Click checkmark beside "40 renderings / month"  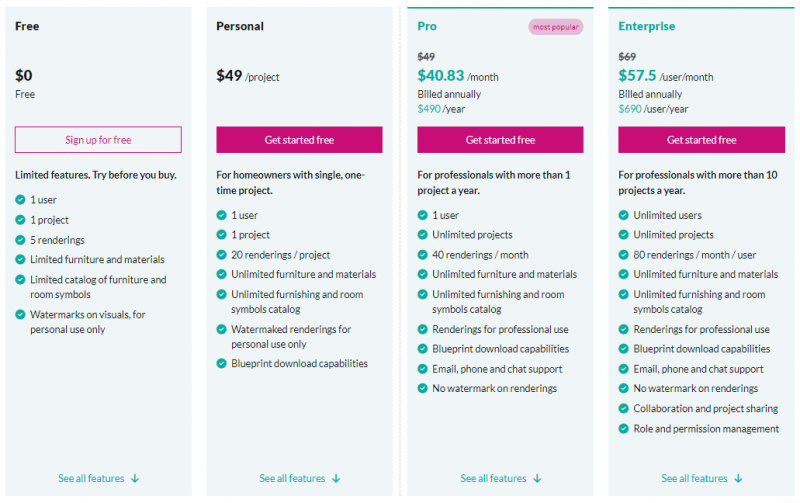423,255
